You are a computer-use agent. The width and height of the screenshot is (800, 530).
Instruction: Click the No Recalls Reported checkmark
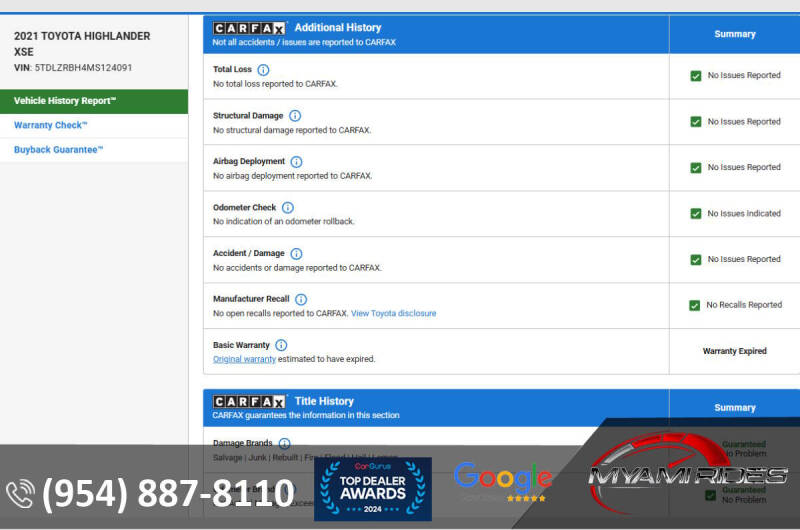pos(694,305)
